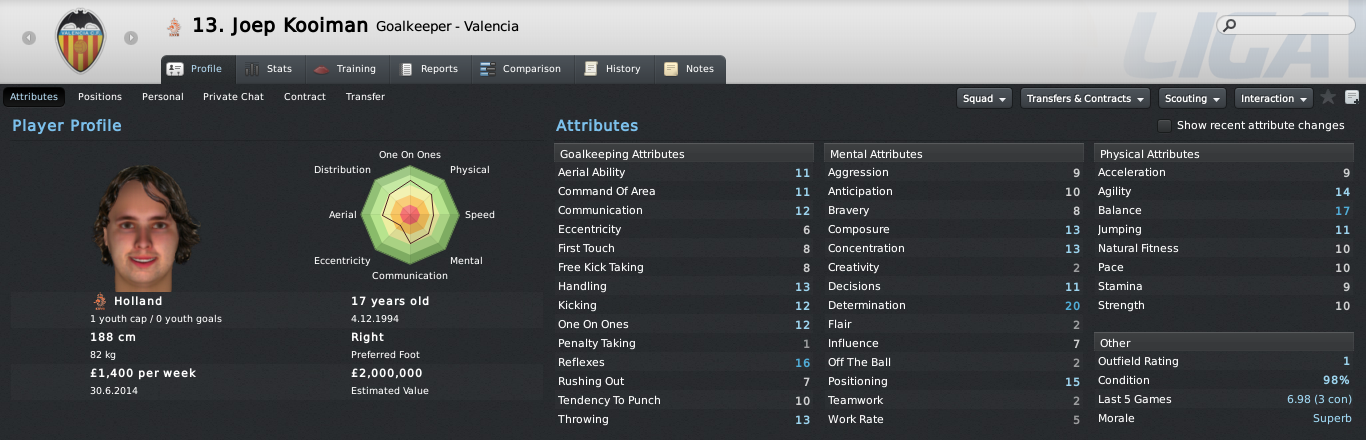Select the Stats tab
The height and width of the screenshot is (440, 1366).
point(269,69)
